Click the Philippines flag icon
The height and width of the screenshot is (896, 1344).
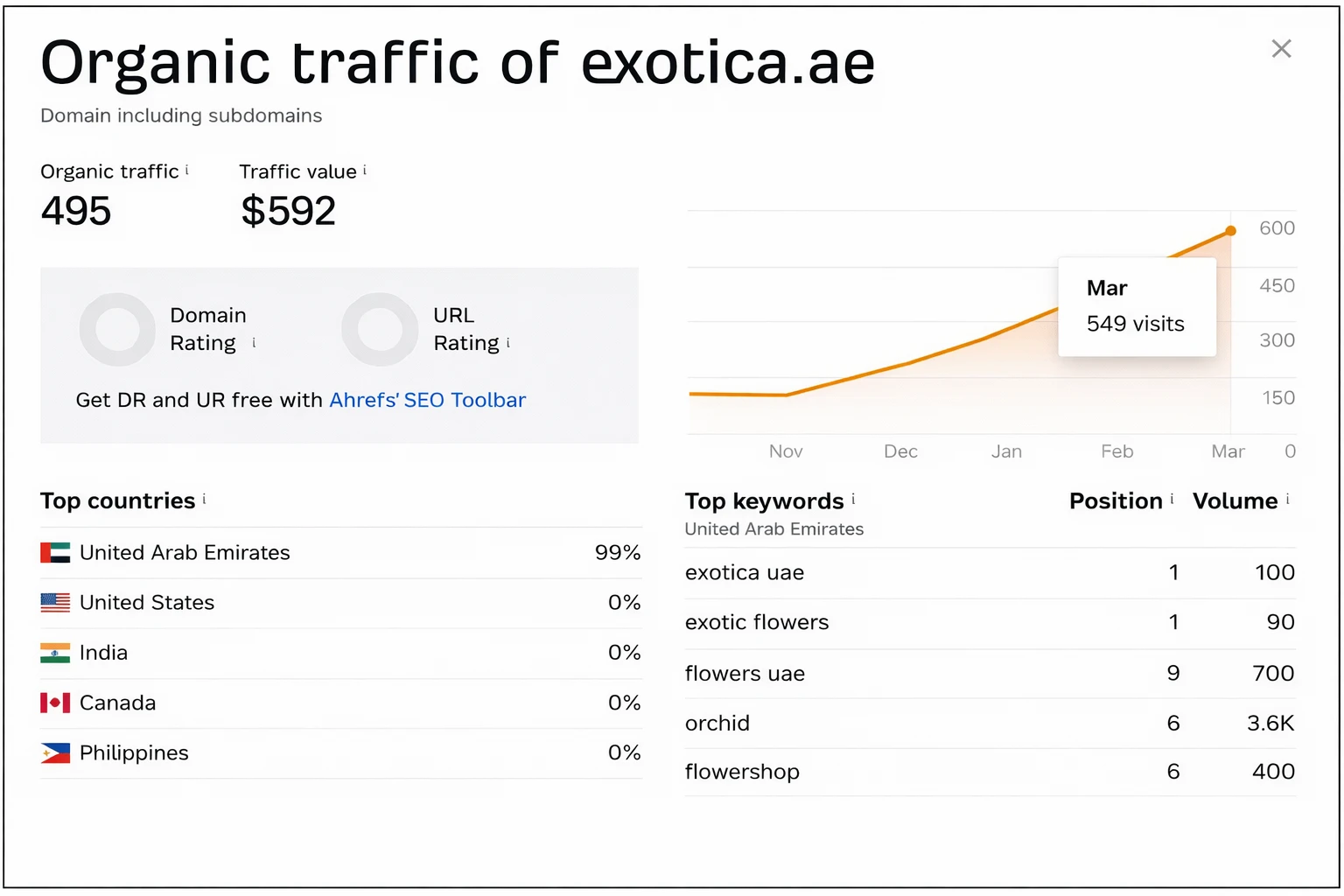pos(55,752)
